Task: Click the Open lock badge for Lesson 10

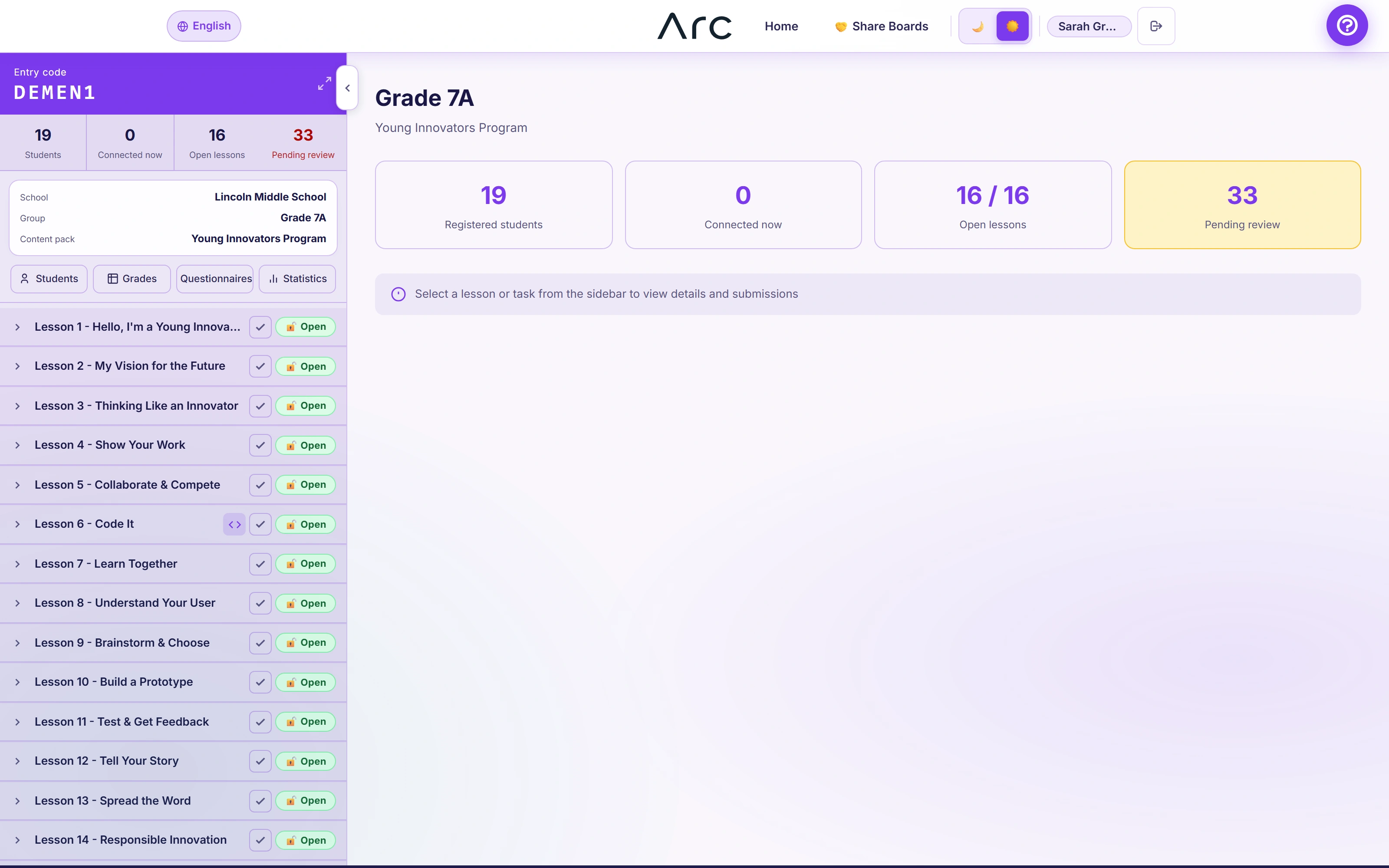Action: pyautogui.click(x=305, y=682)
